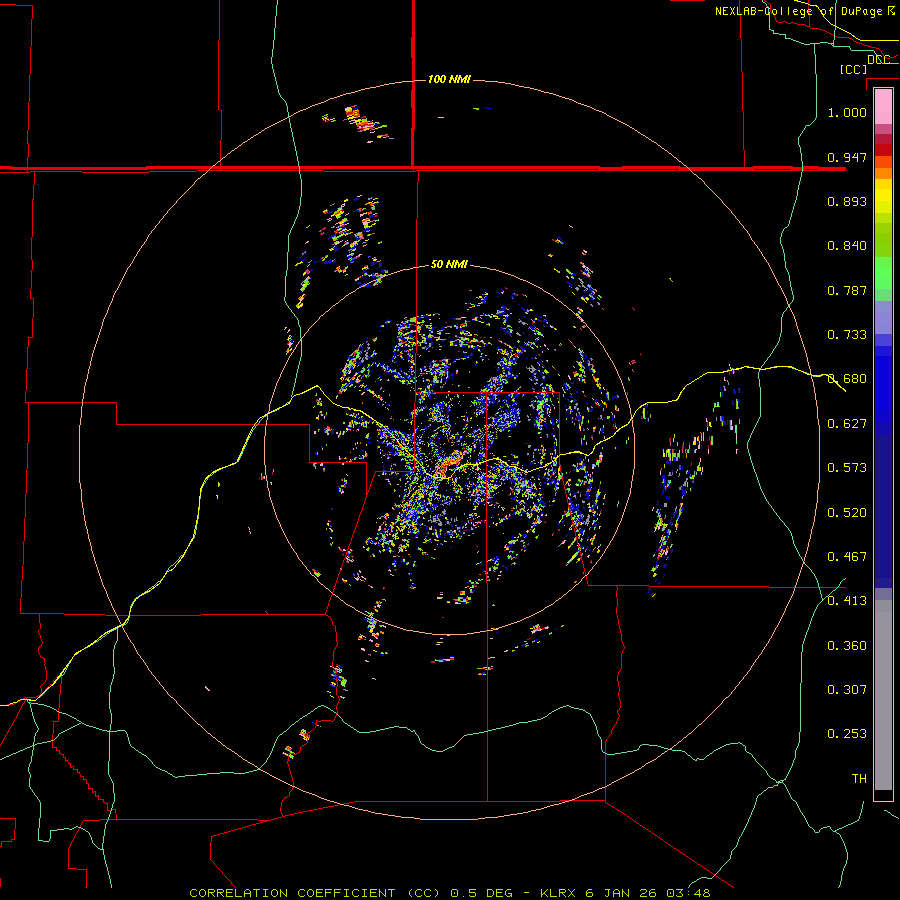Viewport: 900px width, 900px height.
Task: Select the 0.893 legend value
Action: point(847,201)
